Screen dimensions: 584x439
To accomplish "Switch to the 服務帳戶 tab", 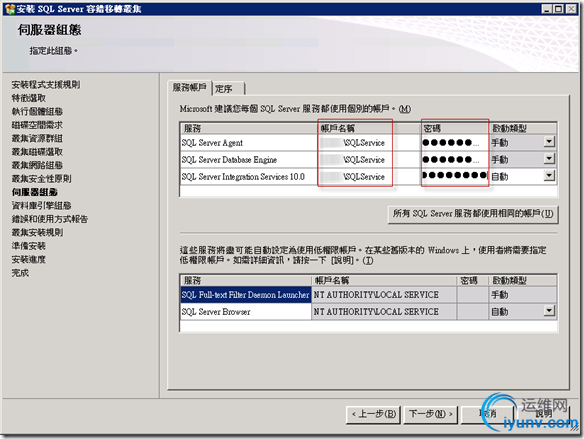I will [189, 88].
